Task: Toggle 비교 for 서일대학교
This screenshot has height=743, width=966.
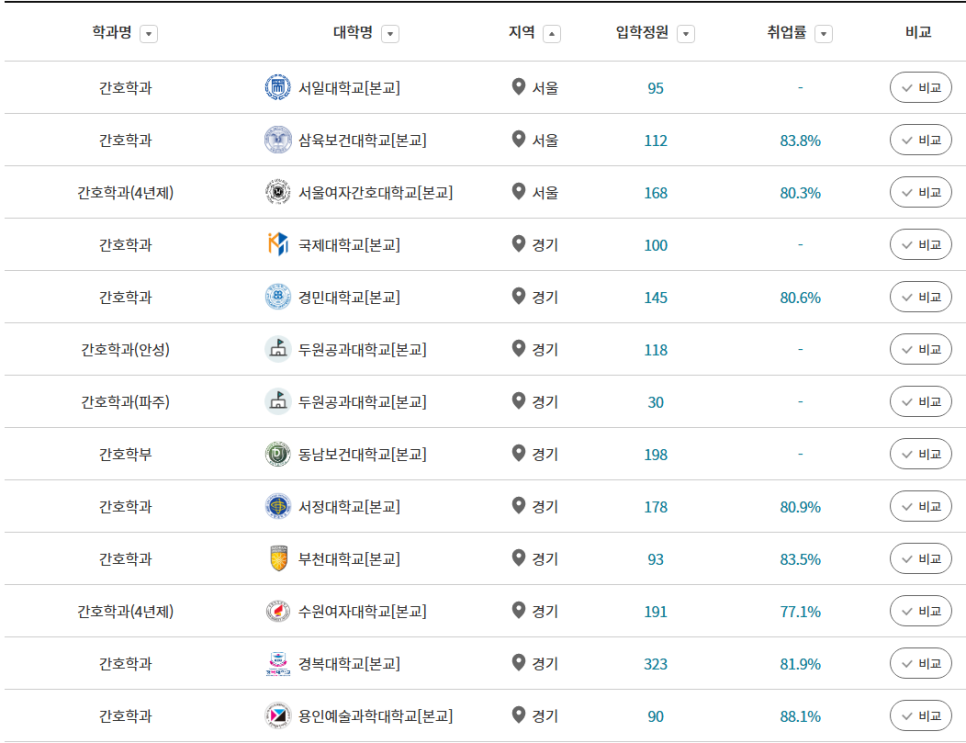Action: coord(920,87)
